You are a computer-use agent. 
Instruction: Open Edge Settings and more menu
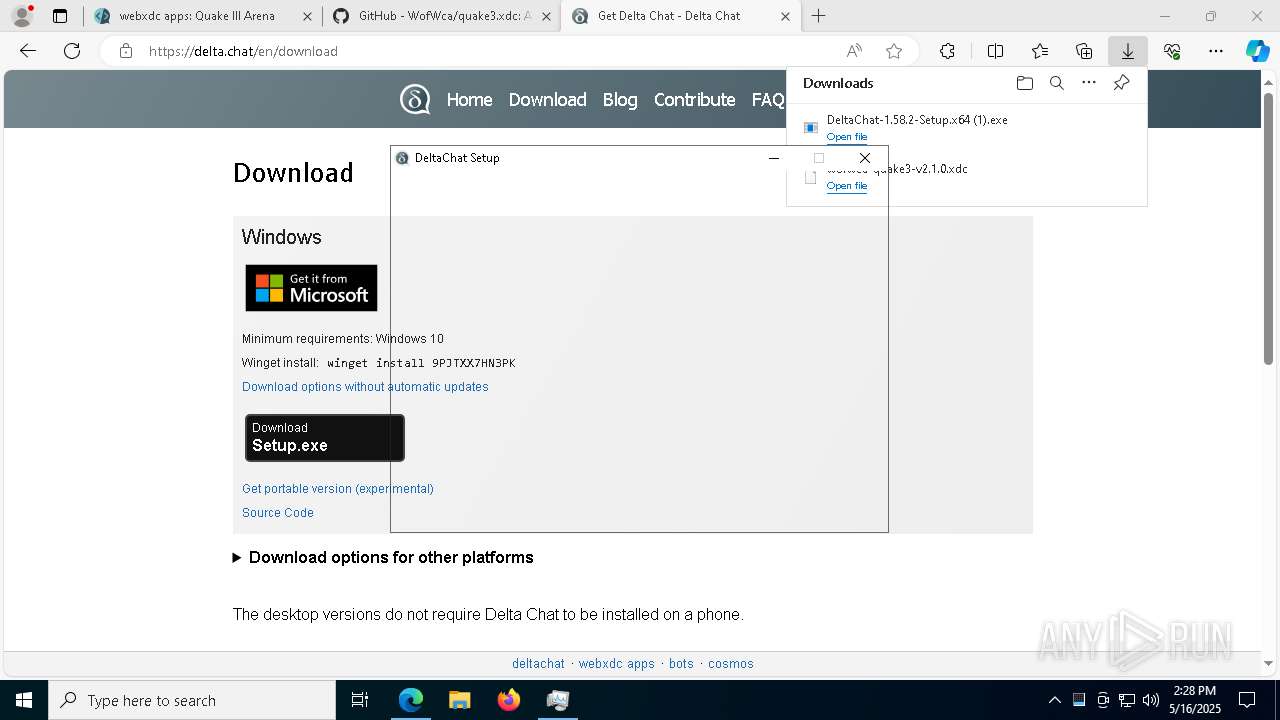[x=1216, y=51]
